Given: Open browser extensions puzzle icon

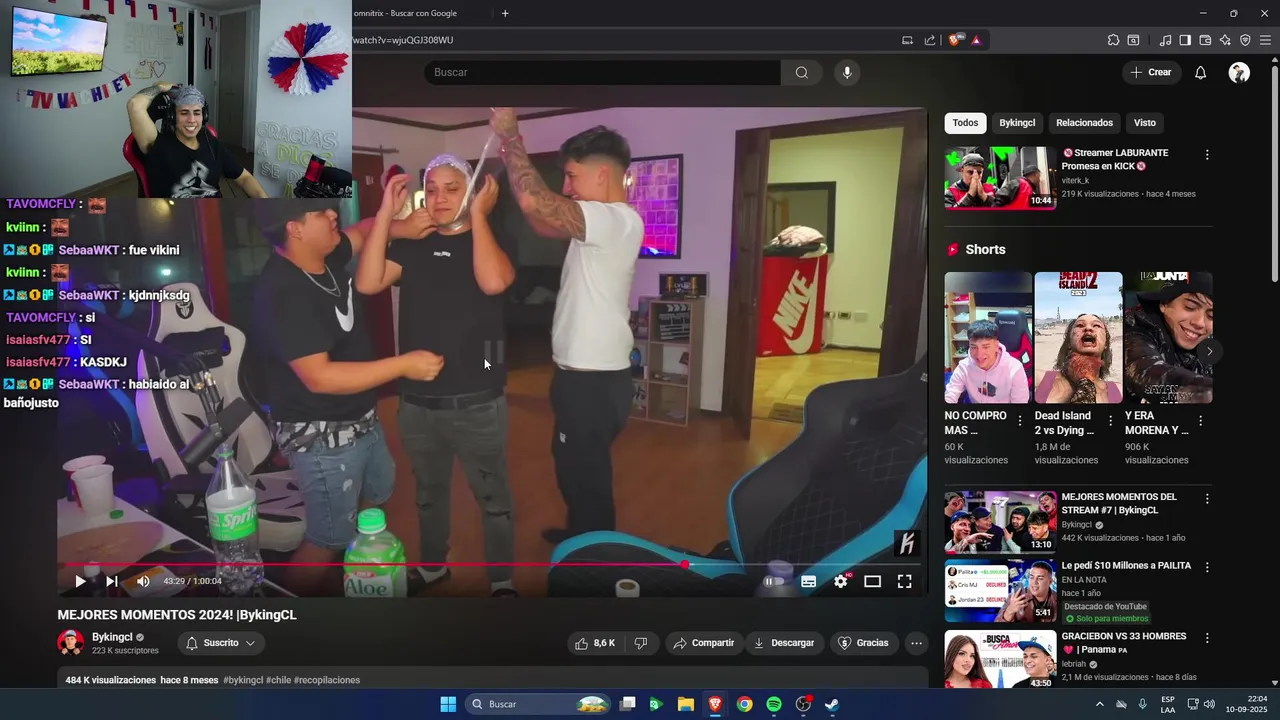Looking at the screenshot, I should tap(1113, 40).
